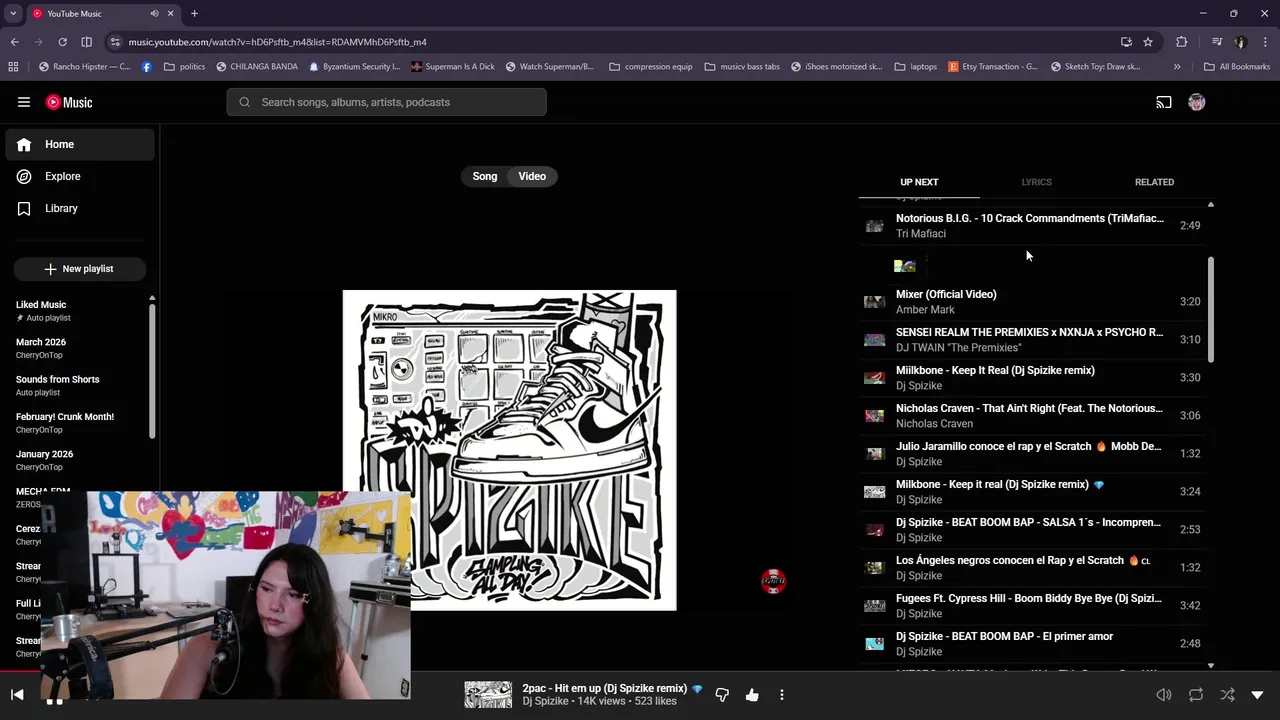1280x720 pixels.
Task: Play Notorious B.I.G. 10 Crack Commandments
Action: tap(1033, 225)
